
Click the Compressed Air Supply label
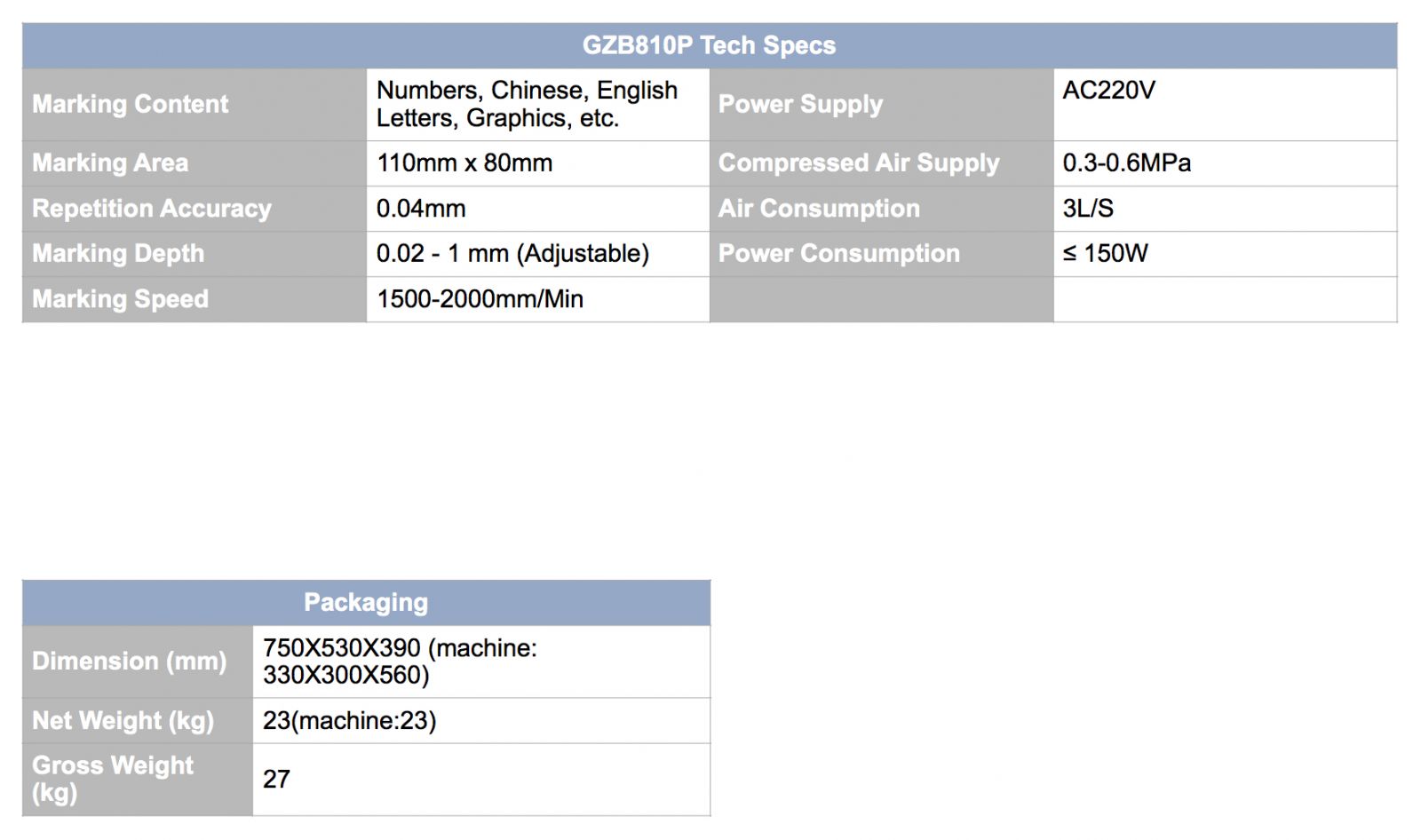(859, 163)
